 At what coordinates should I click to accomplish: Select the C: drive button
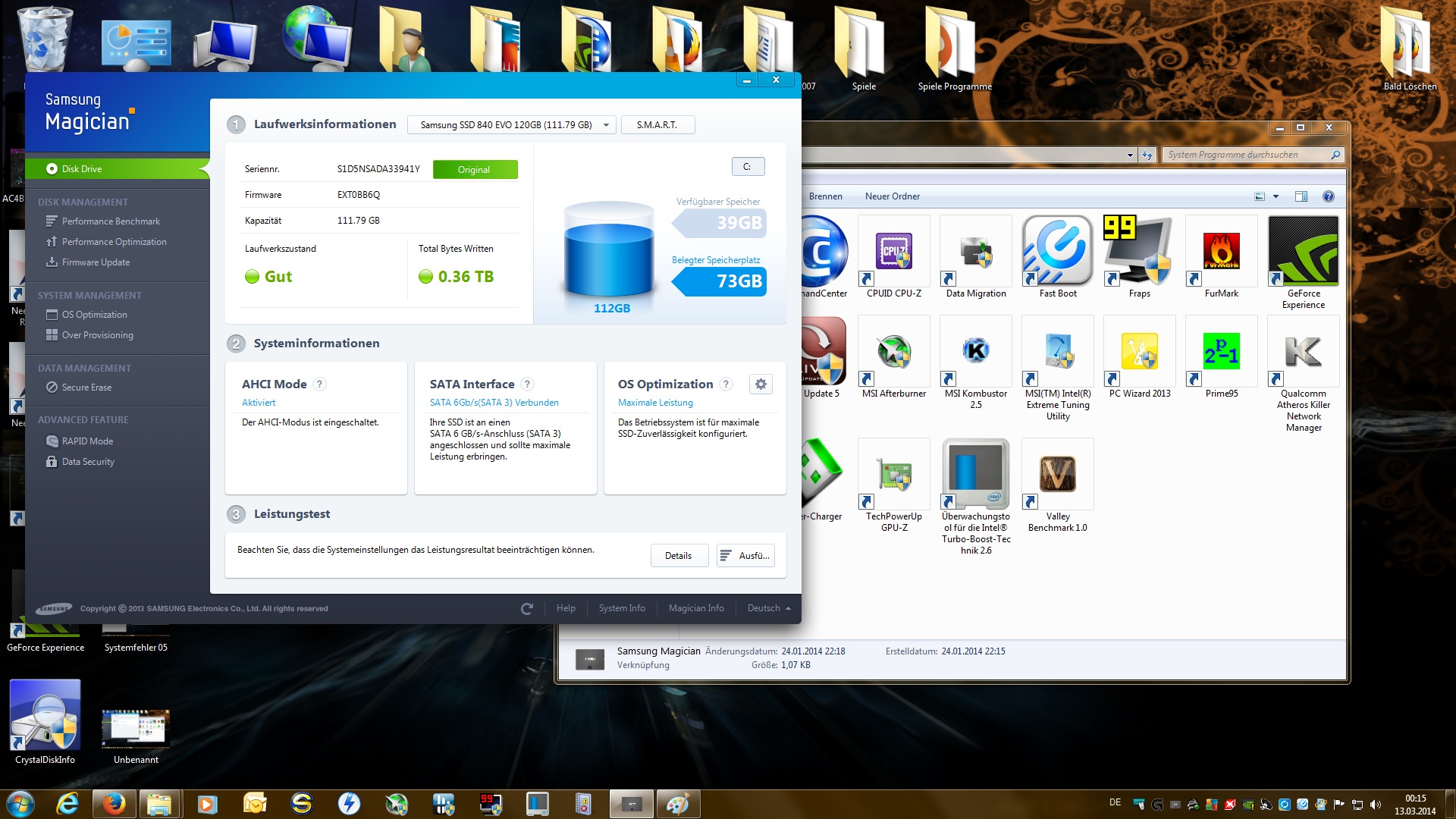point(748,167)
